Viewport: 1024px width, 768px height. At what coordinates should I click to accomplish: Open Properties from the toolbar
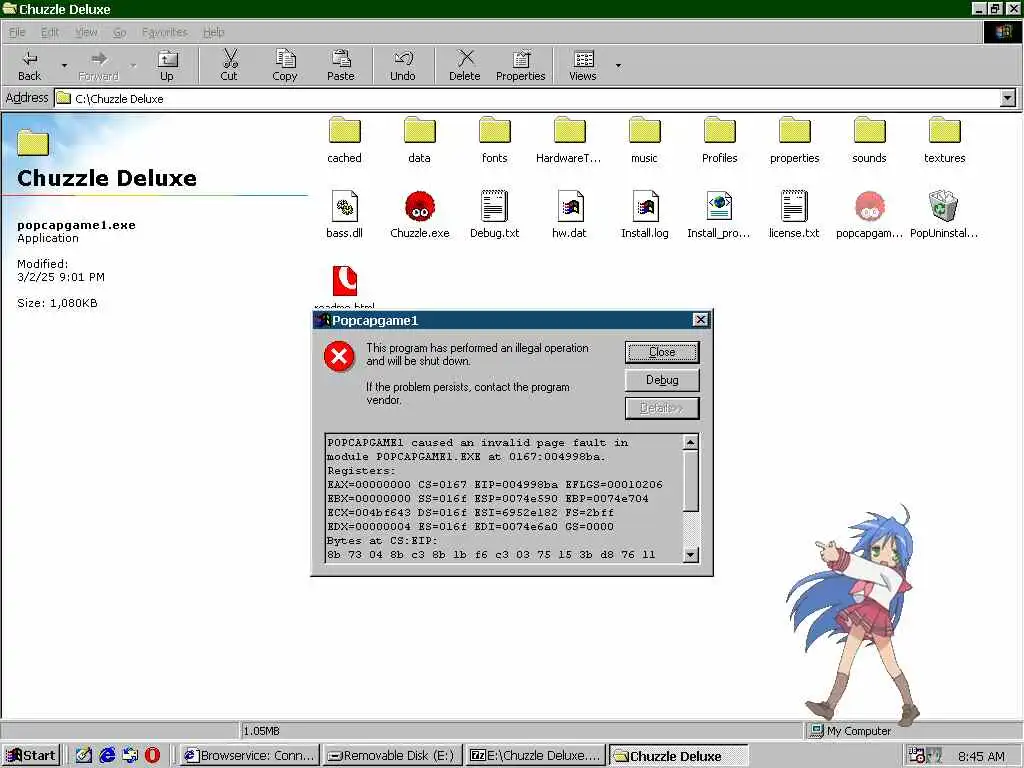click(x=520, y=65)
